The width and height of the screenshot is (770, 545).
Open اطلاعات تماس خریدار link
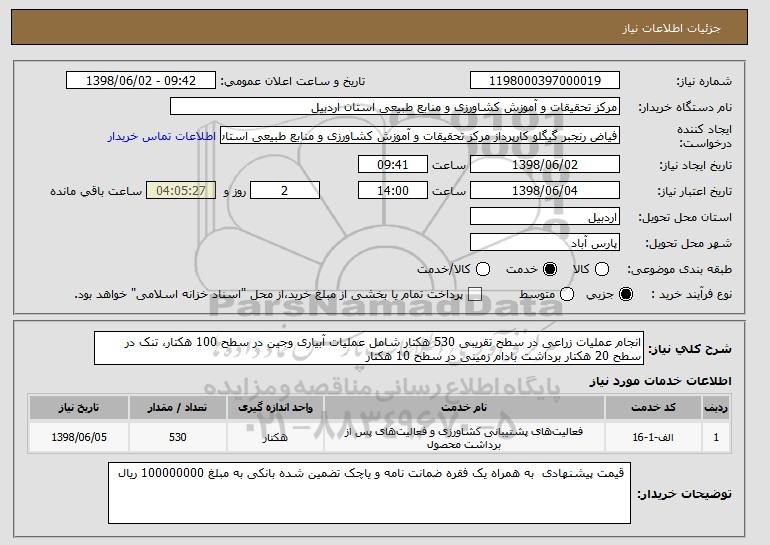point(162,136)
